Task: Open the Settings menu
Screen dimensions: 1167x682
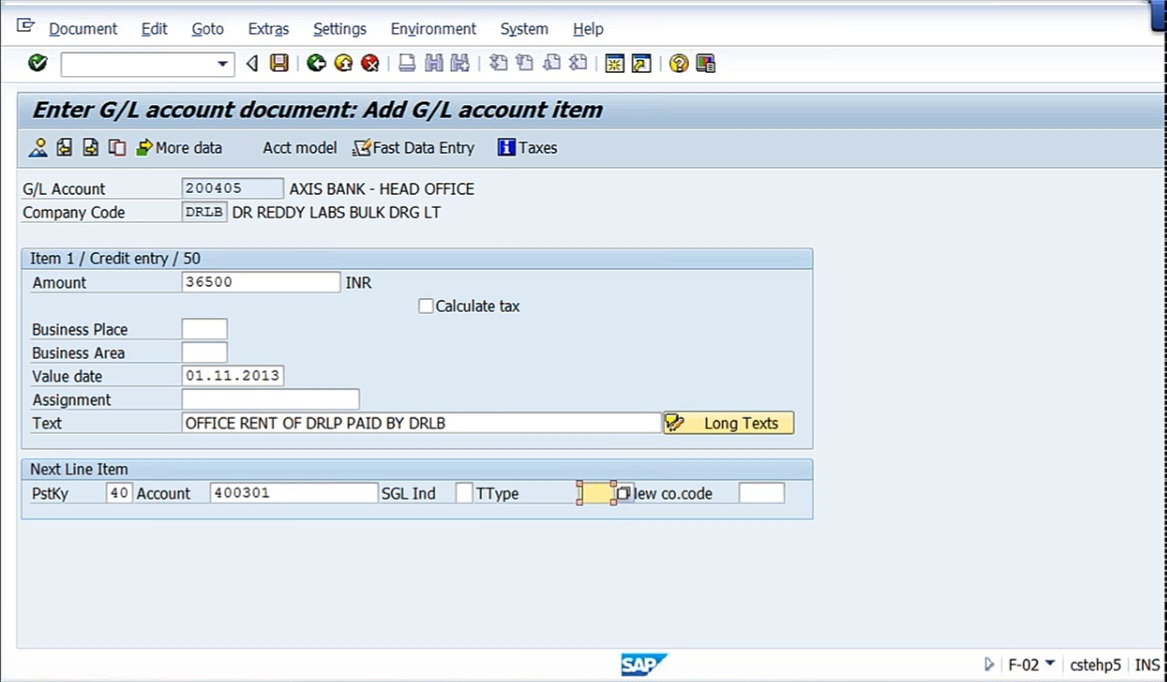Action: point(340,29)
